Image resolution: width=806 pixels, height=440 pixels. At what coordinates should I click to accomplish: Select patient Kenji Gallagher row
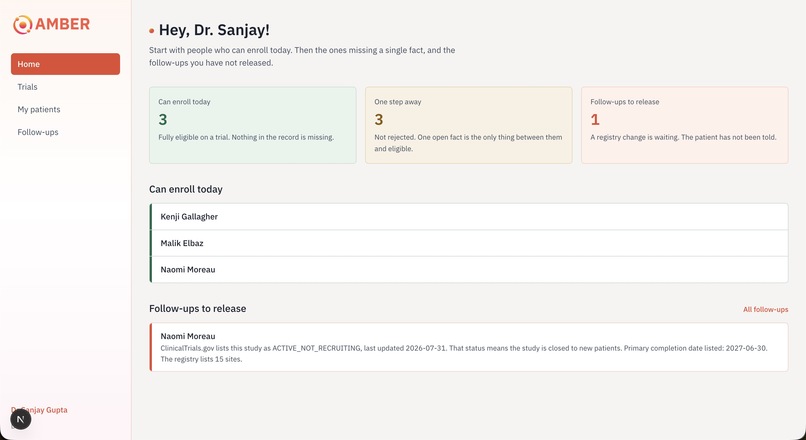coord(469,217)
